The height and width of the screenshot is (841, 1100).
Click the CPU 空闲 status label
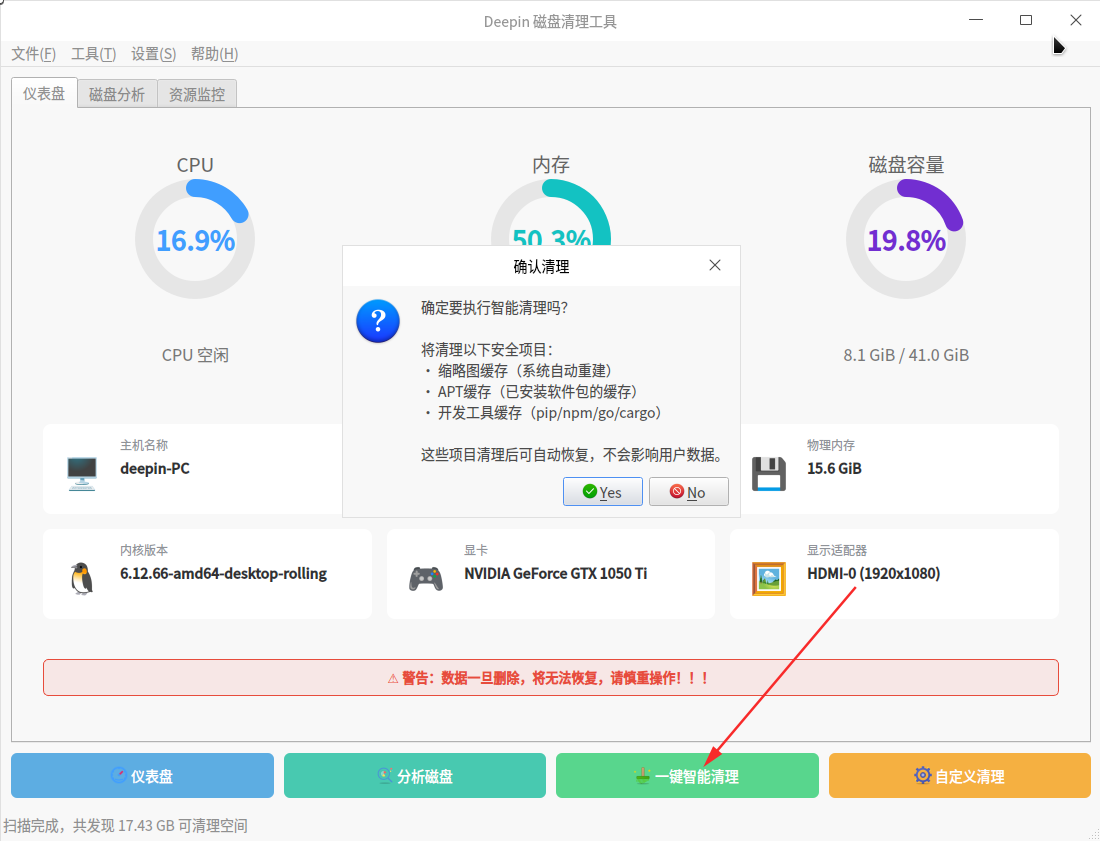(x=195, y=355)
